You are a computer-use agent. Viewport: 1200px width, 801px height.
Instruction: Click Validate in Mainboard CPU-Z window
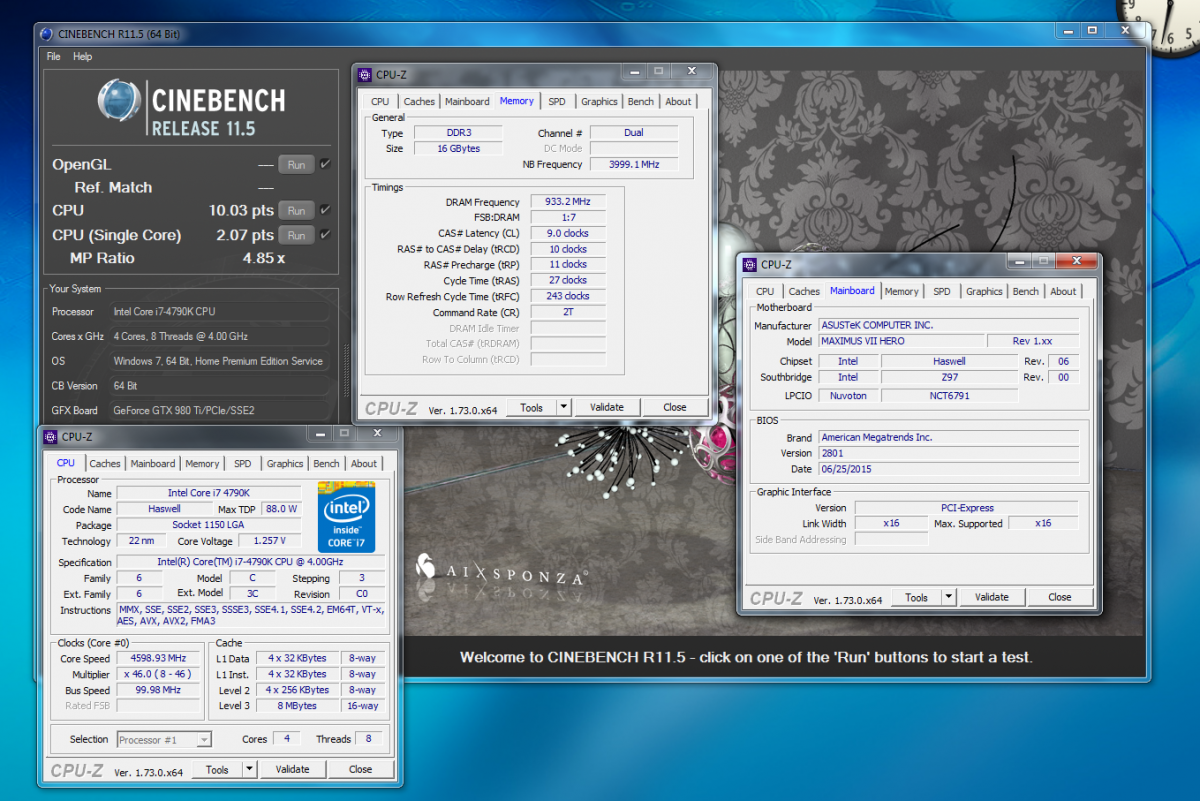click(x=991, y=597)
